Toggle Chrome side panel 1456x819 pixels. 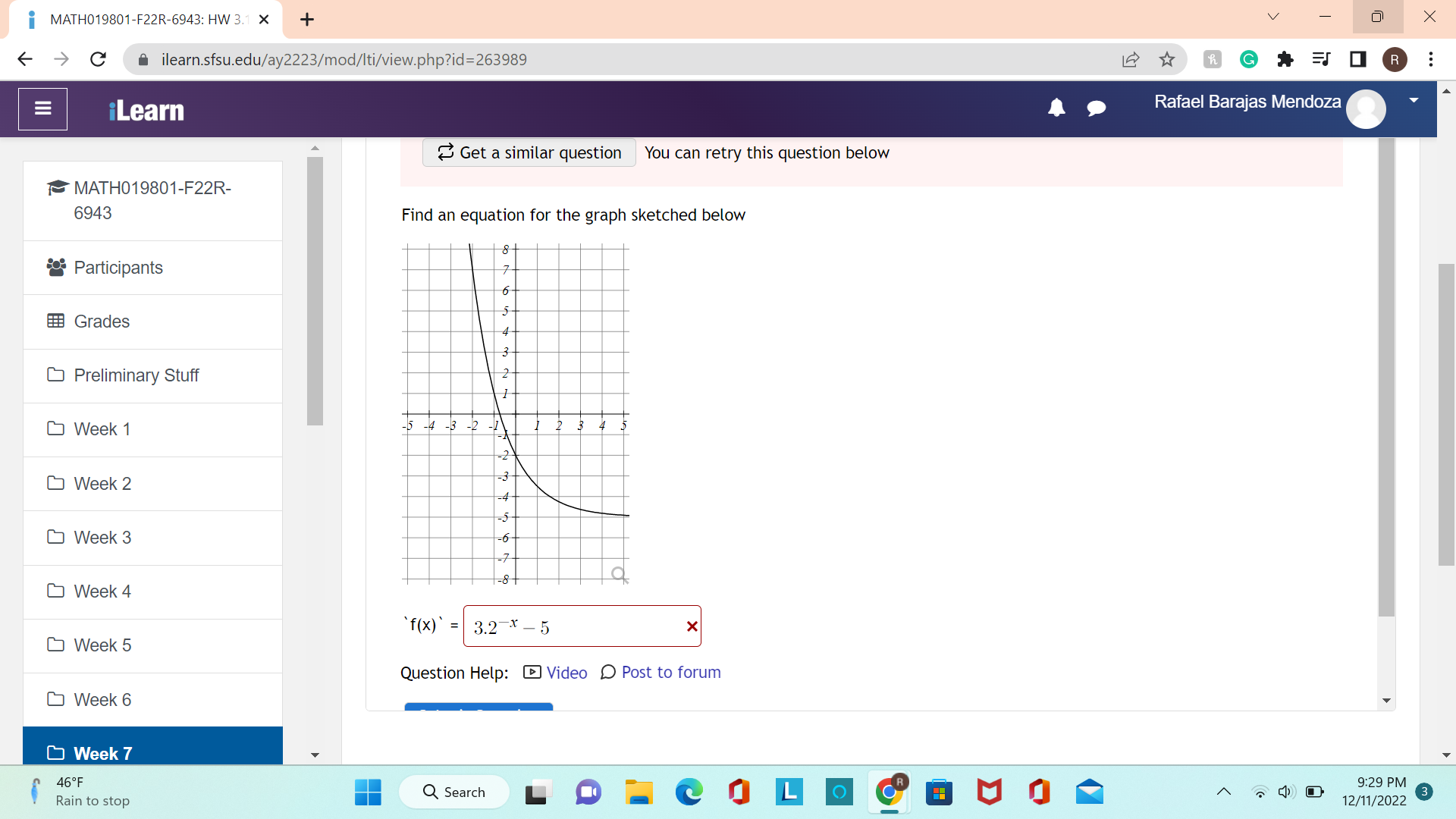point(1357,59)
